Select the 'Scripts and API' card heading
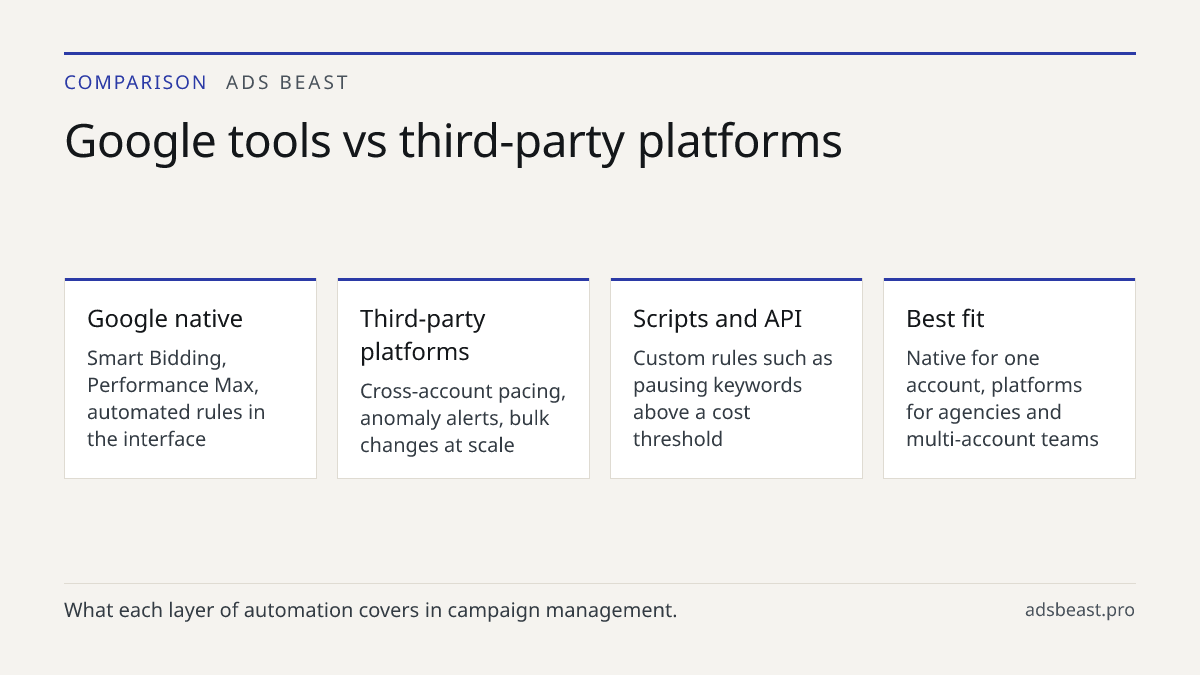Image resolution: width=1200 pixels, height=675 pixels. click(x=717, y=319)
